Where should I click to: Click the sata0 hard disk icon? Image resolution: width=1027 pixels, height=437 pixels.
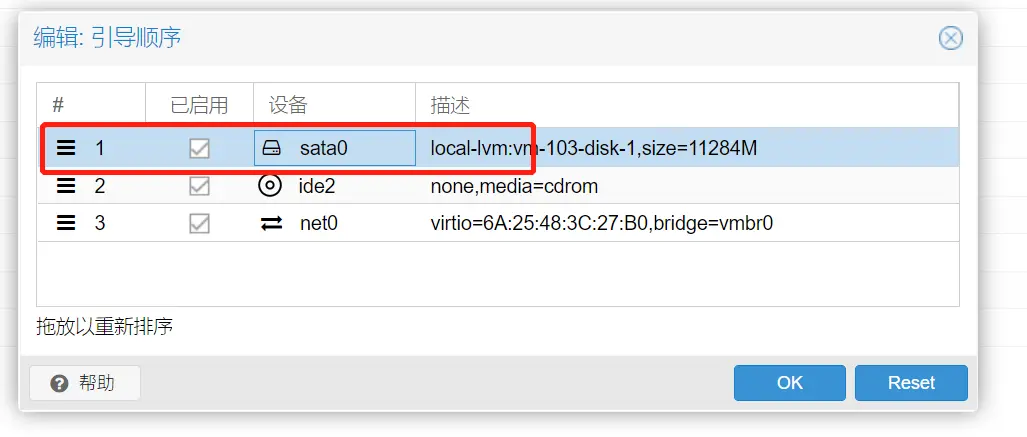tap(271, 149)
